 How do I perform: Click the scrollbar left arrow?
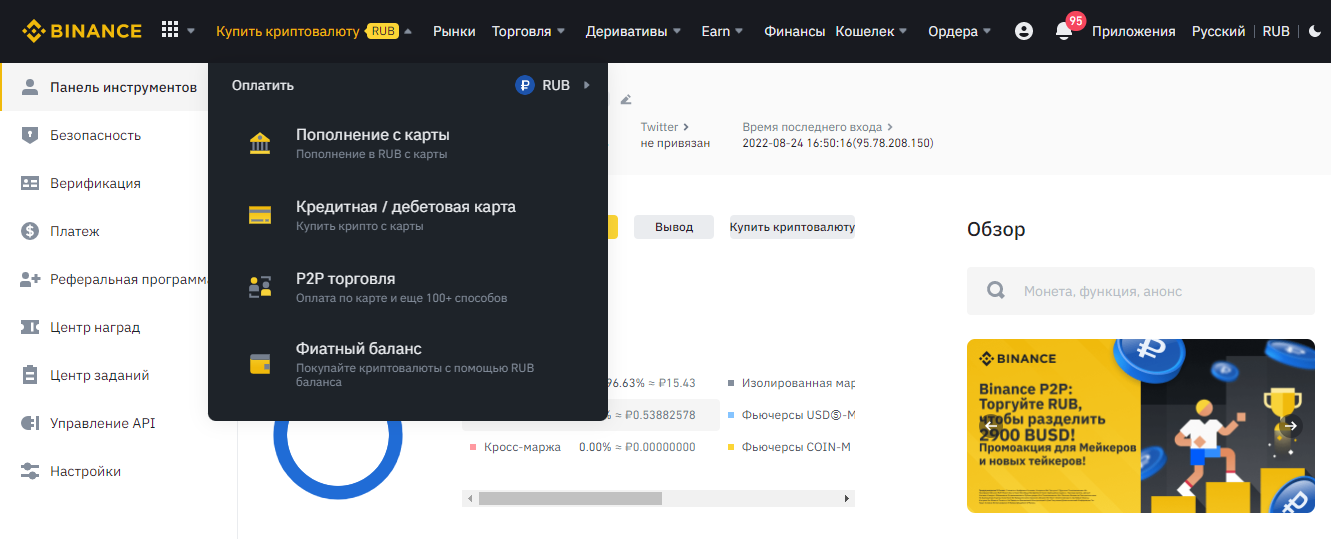click(469, 498)
